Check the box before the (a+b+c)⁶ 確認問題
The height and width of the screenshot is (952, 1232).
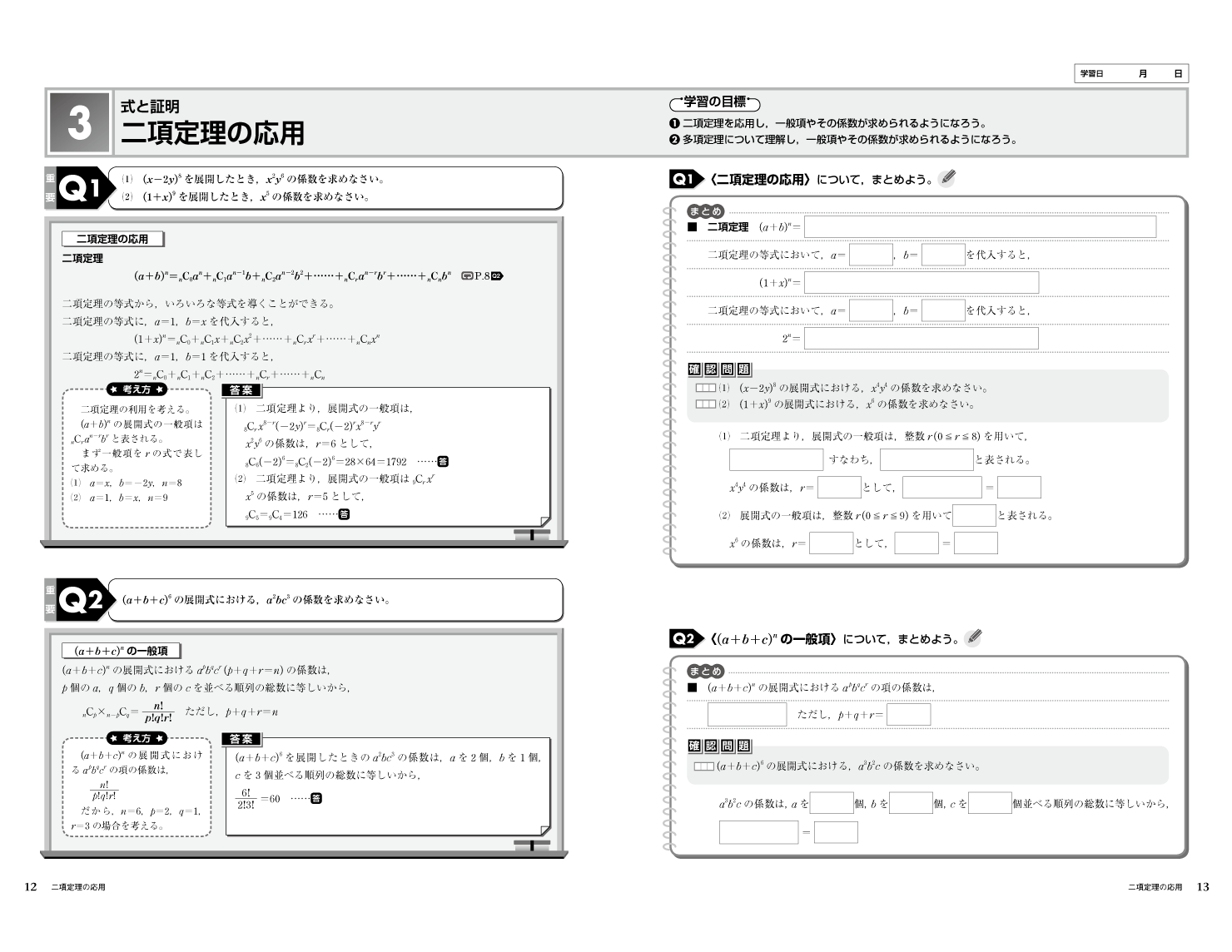coord(704,766)
